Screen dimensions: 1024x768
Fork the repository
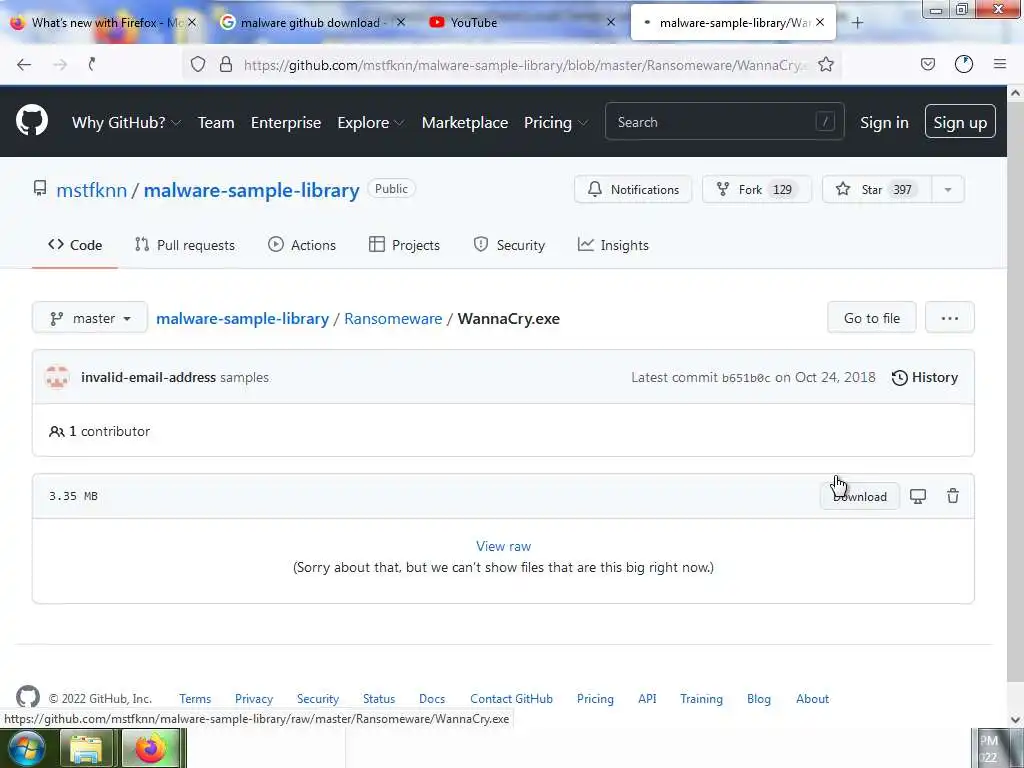click(x=756, y=189)
